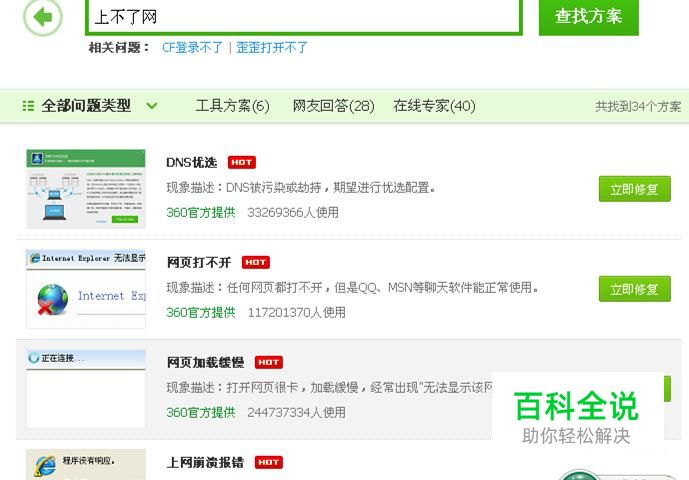Click the 上网崩溃报错 title
The height and width of the screenshot is (480, 689).
click(x=205, y=462)
